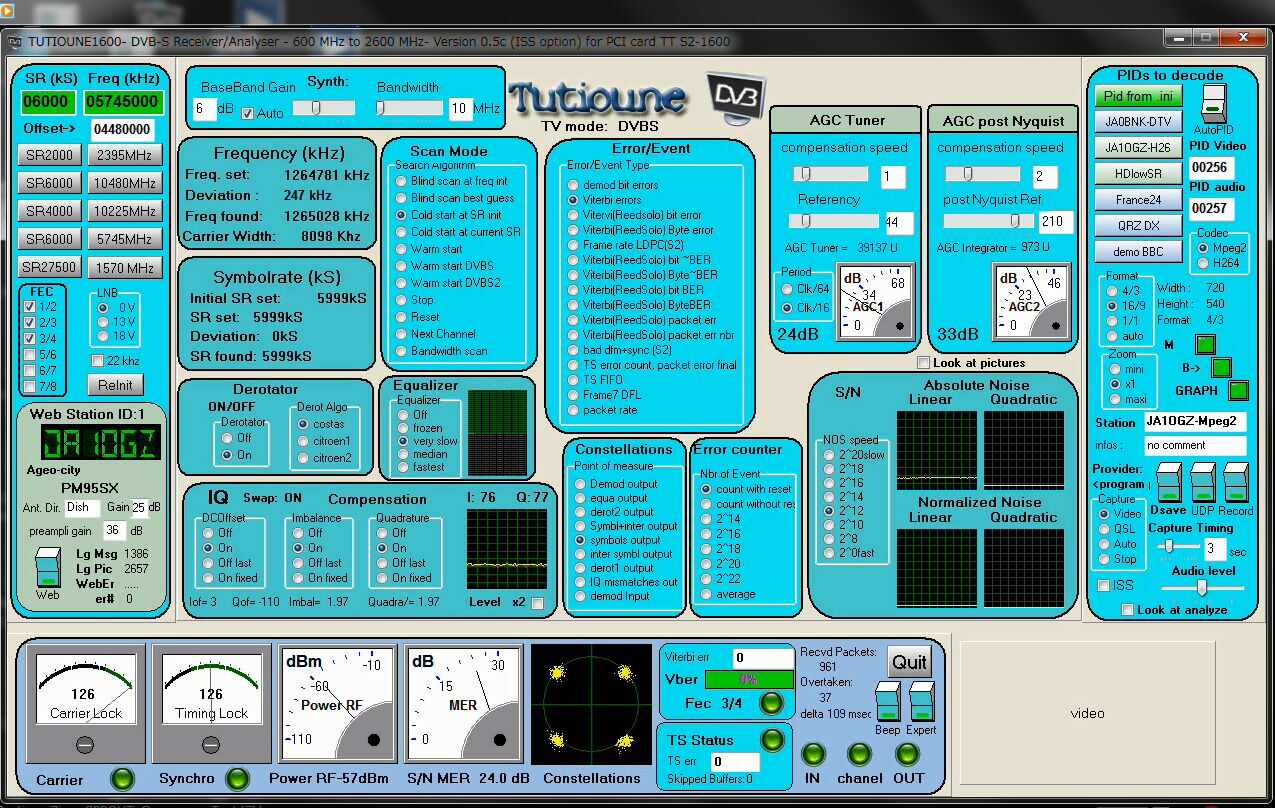
Task: Toggle the Record switch
Action: click(1236, 482)
